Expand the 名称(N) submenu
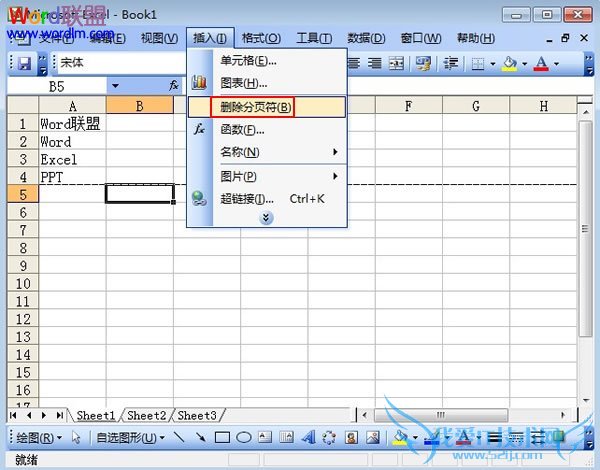 coord(335,152)
